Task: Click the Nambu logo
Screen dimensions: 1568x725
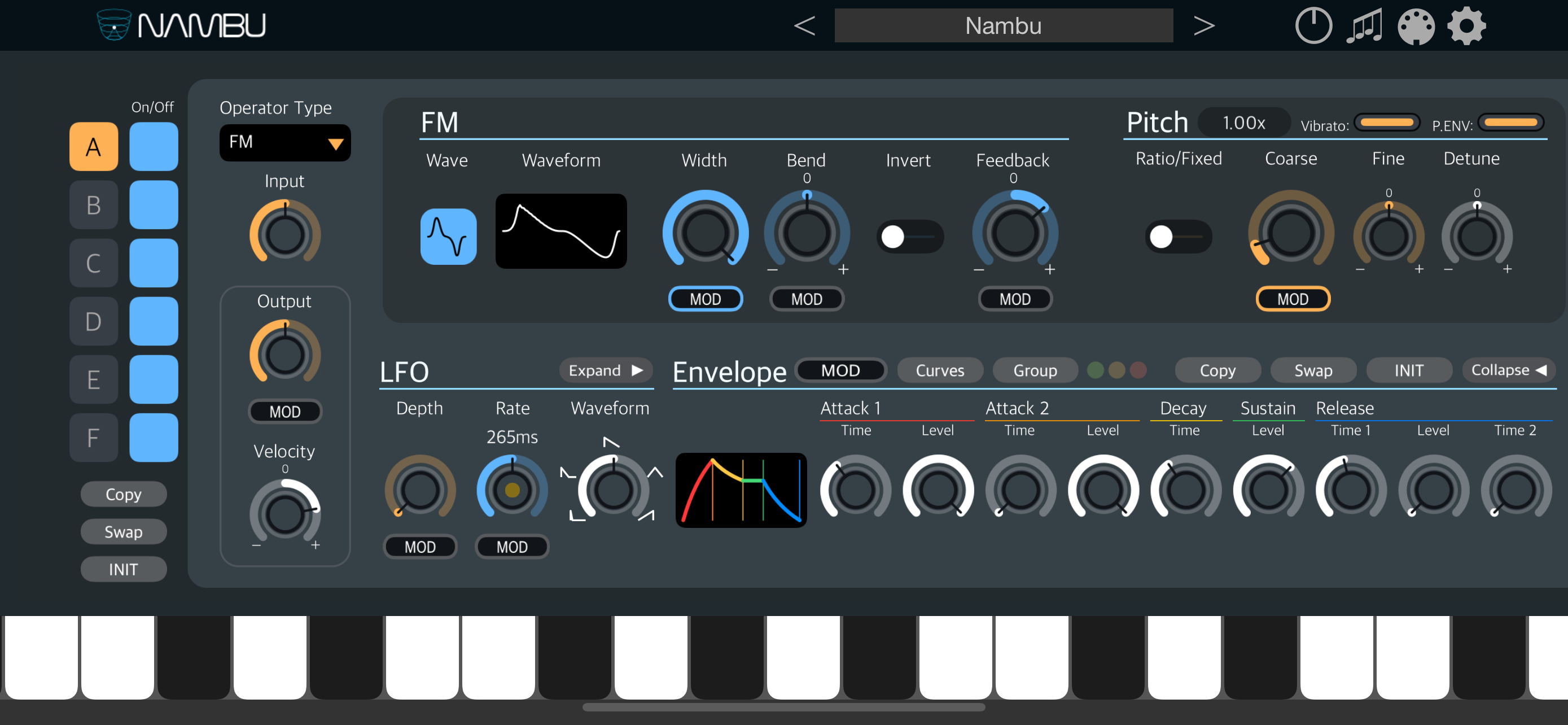Action: point(181,25)
